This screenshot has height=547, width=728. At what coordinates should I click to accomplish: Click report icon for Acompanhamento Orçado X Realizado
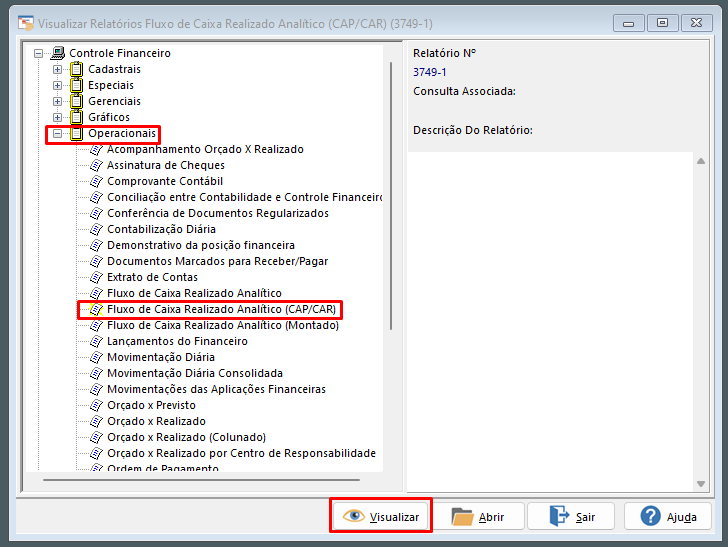(96, 150)
